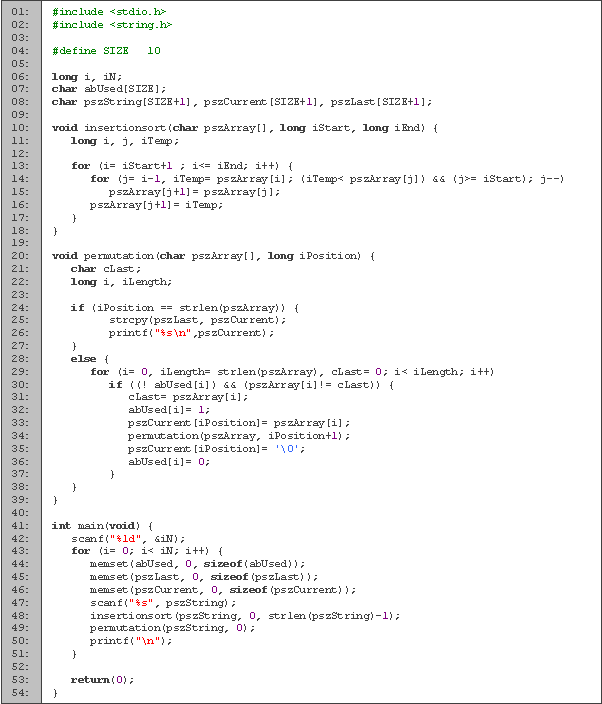Click 'cLast= pszArray[i];' statement
602x704 pixels.
pos(188,397)
